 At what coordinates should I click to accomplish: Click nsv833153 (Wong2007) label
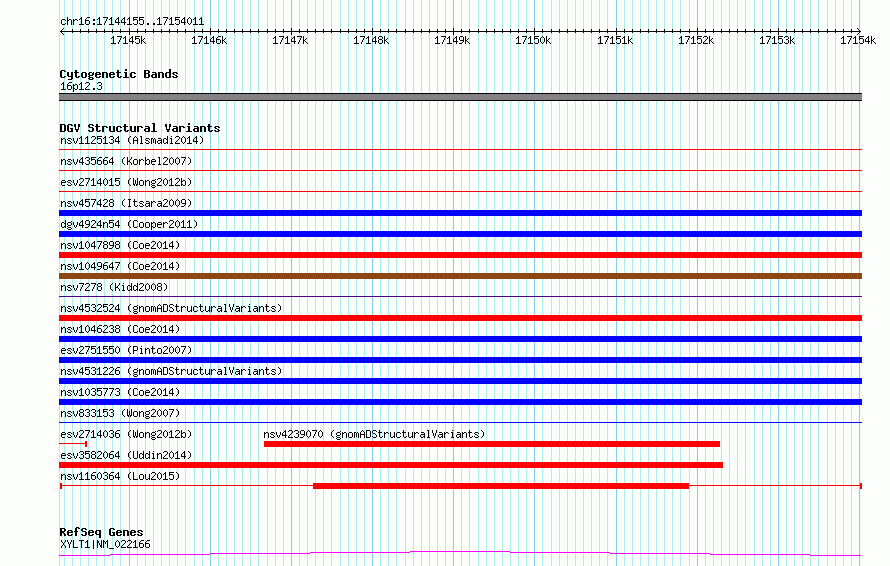tap(120, 413)
